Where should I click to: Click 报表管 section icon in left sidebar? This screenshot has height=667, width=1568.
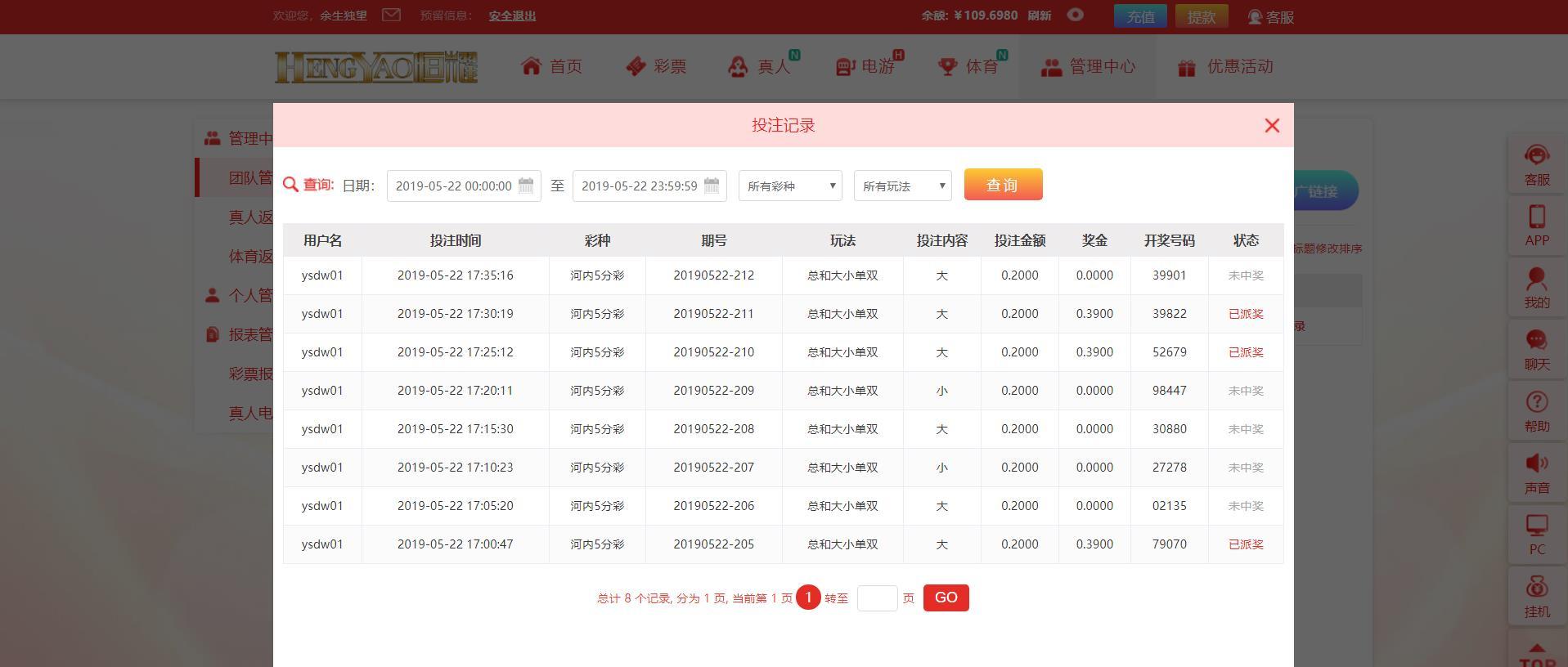pos(213,334)
